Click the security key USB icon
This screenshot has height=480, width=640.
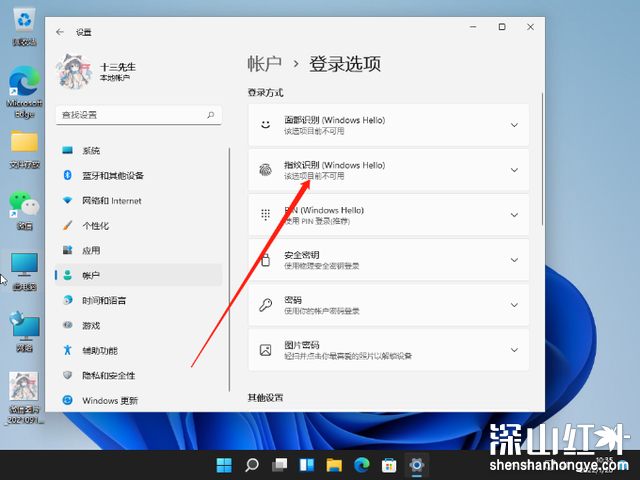click(x=266, y=260)
